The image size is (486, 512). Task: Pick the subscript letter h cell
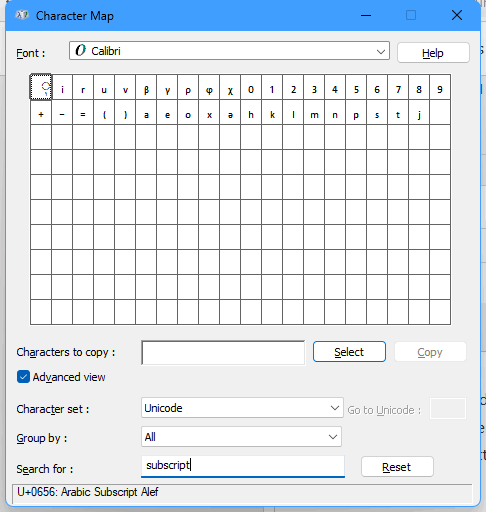click(x=251, y=112)
